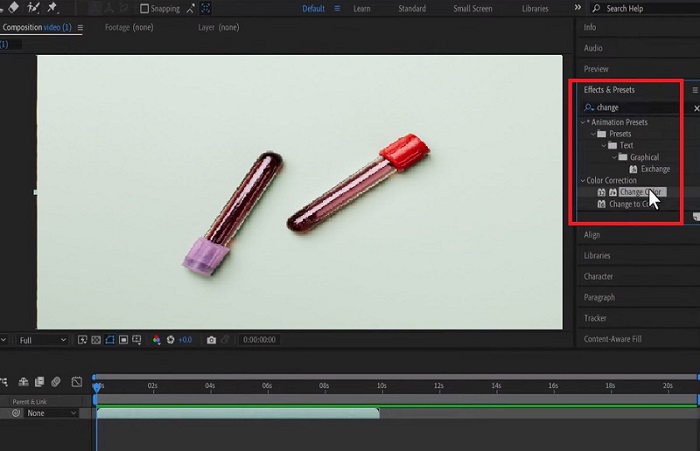
Task: Toggle the frame blending switch
Action: click(40, 382)
